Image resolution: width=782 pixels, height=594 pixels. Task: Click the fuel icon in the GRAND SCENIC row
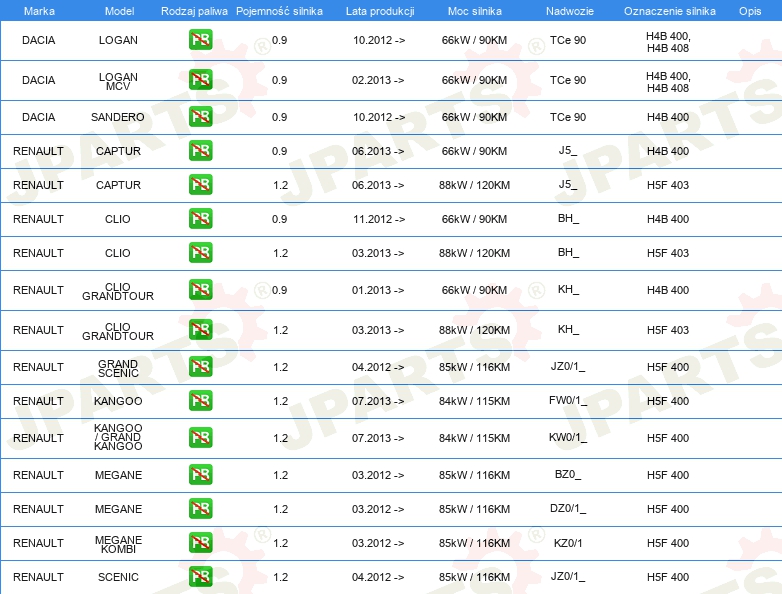pos(200,367)
